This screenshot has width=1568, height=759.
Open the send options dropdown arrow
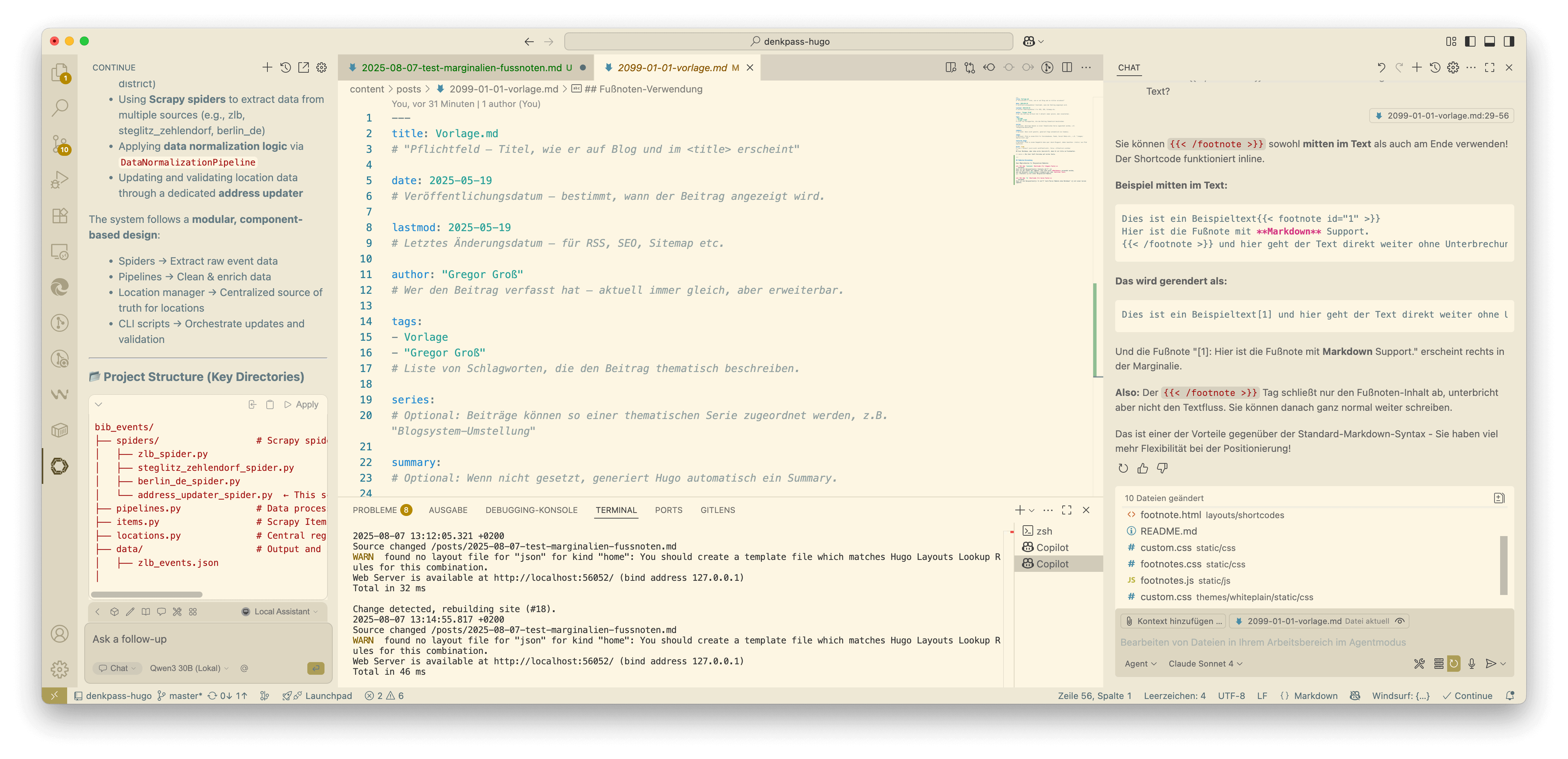(x=1503, y=664)
